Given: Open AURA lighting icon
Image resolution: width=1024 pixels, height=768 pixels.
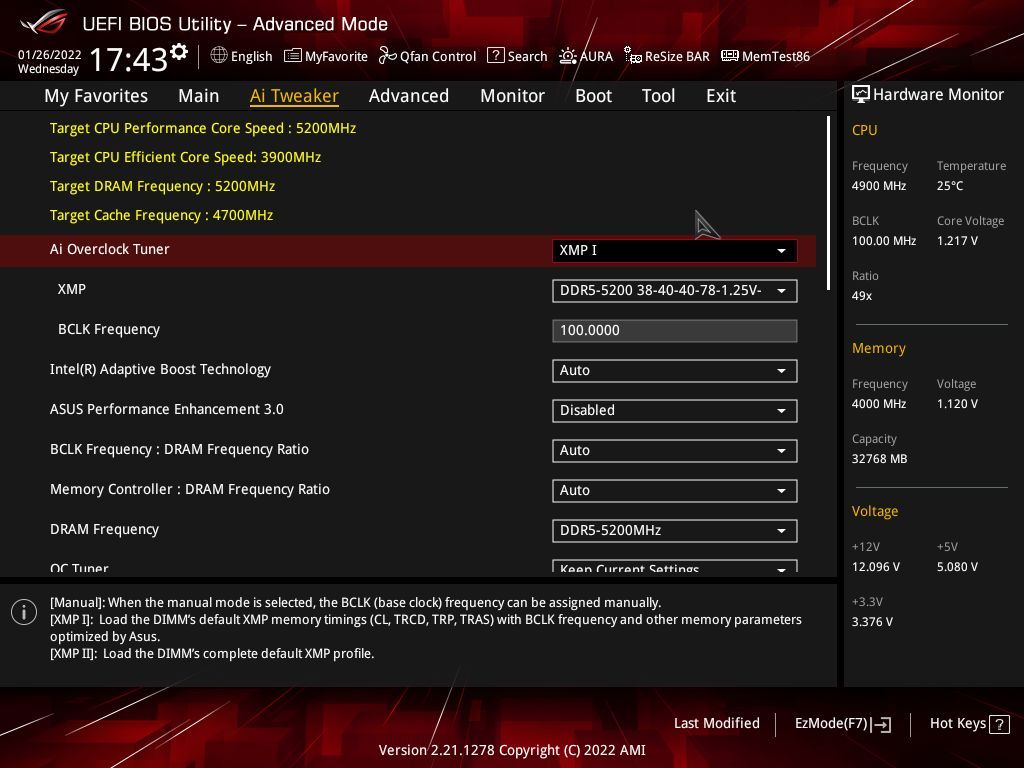Looking at the screenshot, I should click(x=568, y=56).
